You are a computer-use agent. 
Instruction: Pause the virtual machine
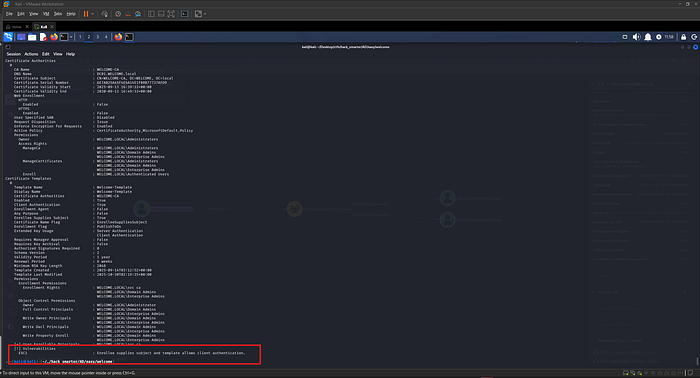click(x=86, y=14)
